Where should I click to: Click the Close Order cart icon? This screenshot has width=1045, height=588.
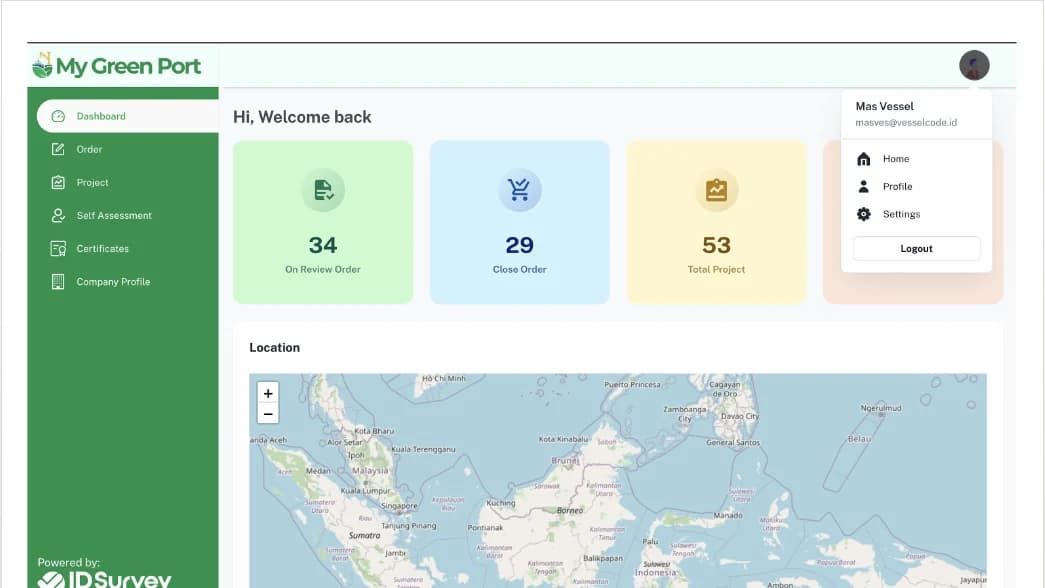point(519,190)
